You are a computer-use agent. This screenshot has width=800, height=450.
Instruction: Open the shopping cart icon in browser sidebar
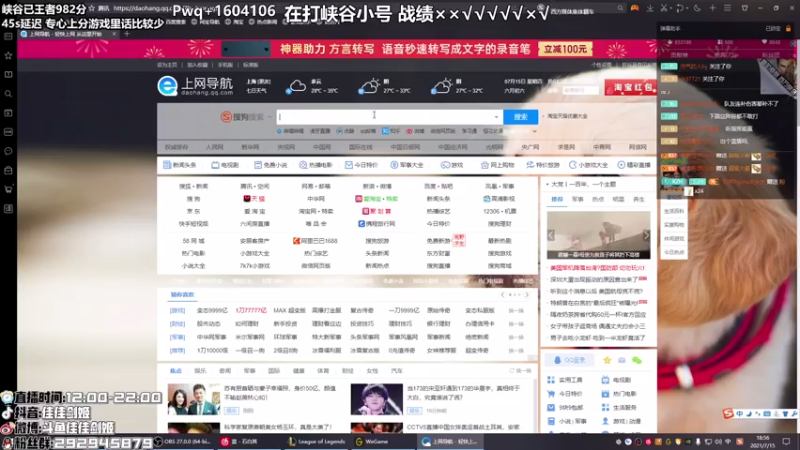point(8,189)
